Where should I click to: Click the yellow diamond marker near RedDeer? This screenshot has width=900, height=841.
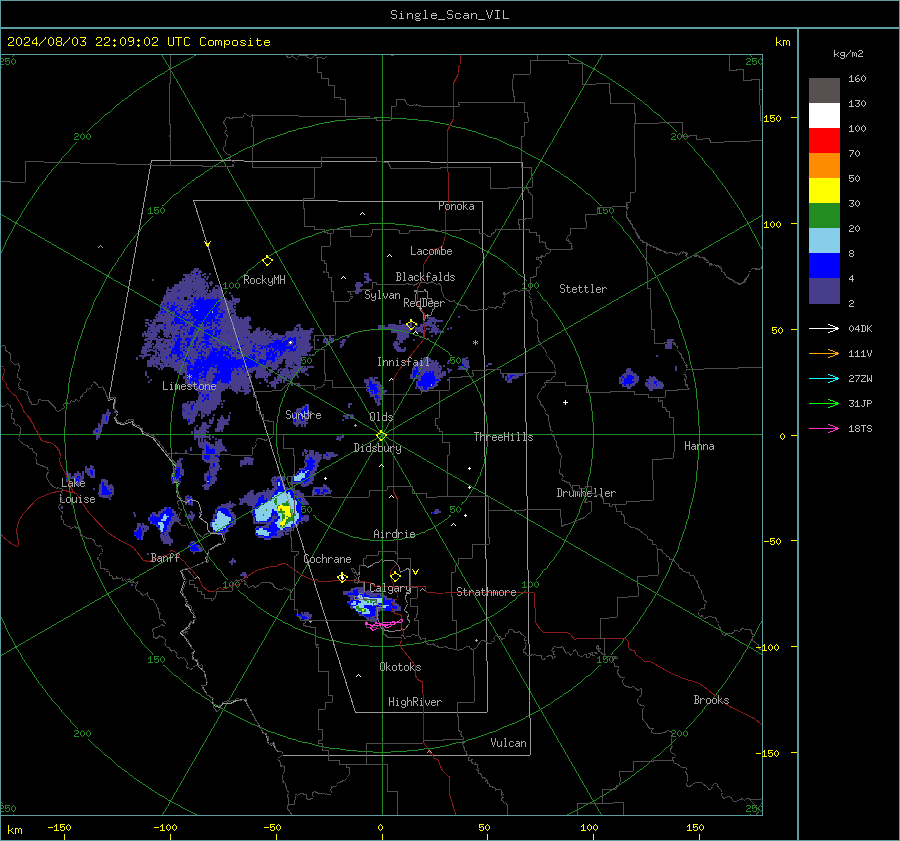pos(411,325)
